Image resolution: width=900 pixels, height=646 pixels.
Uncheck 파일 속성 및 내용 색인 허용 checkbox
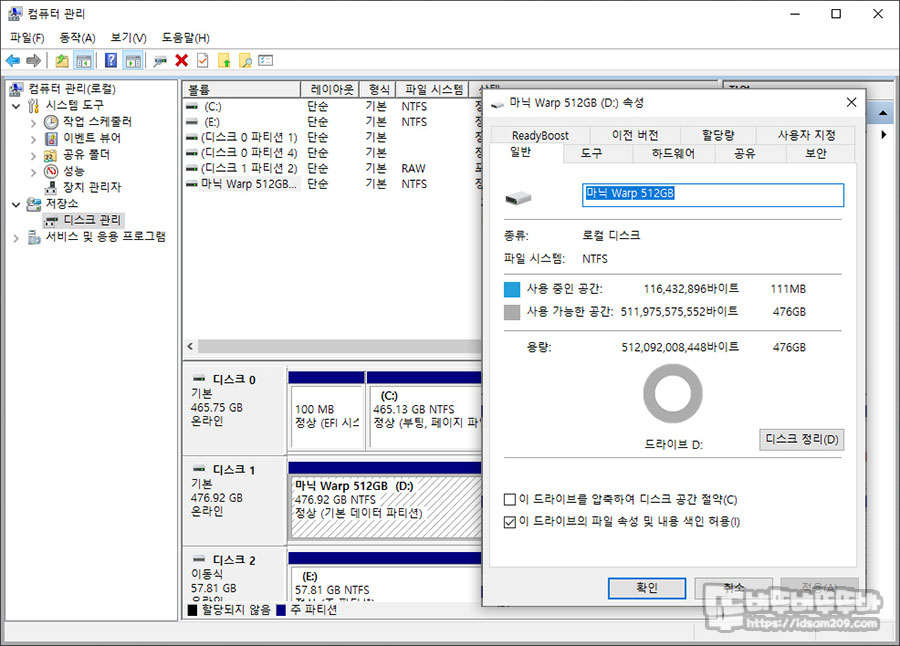(x=510, y=522)
